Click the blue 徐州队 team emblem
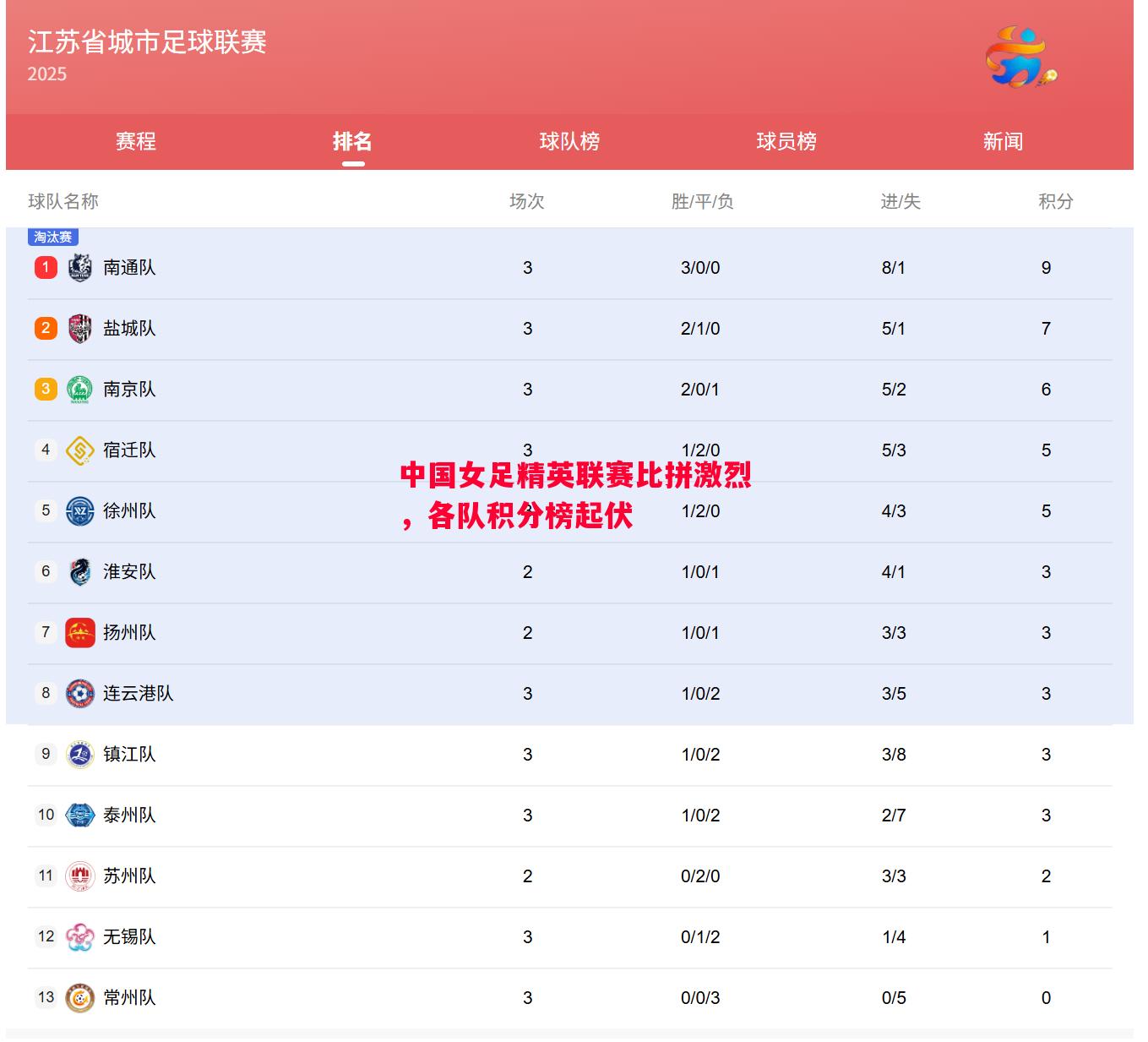1148x1042 pixels. [x=79, y=511]
